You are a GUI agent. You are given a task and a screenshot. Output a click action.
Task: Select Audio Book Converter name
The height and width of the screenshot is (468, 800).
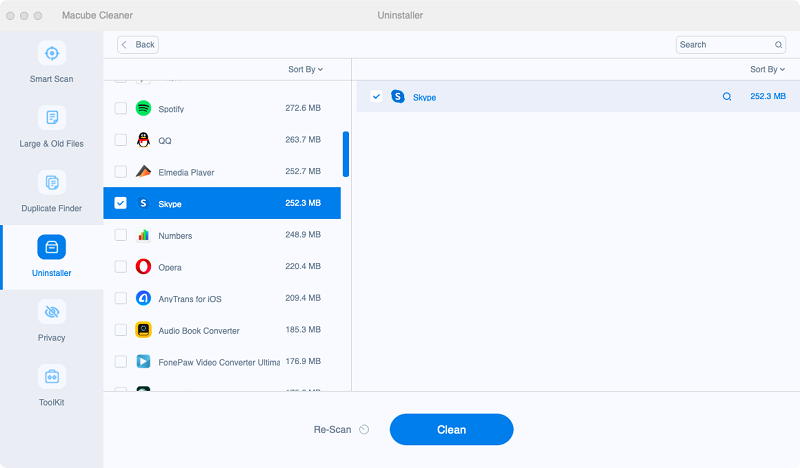click(x=199, y=331)
